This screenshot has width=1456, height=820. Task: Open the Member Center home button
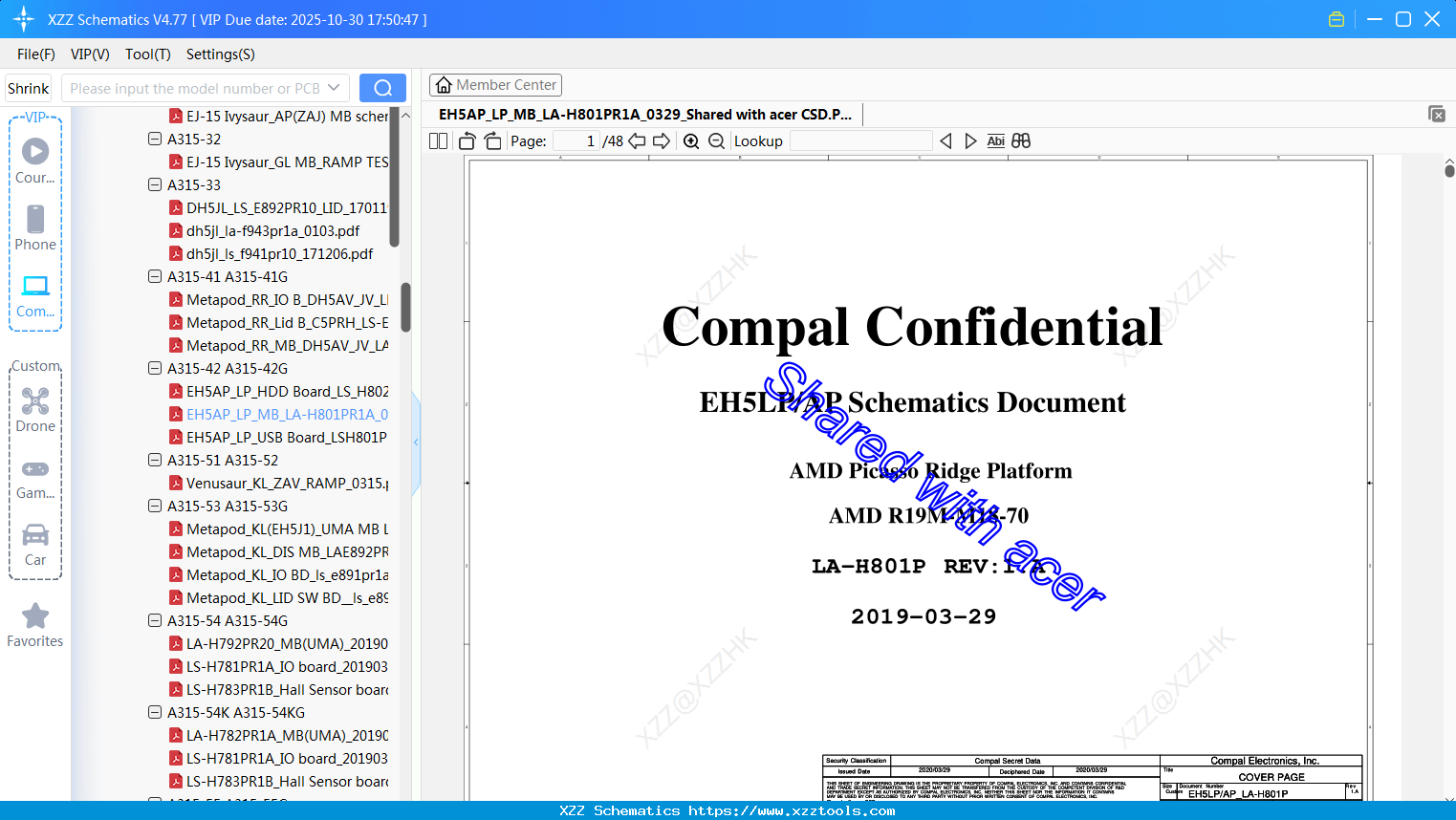tap(495, 85)
